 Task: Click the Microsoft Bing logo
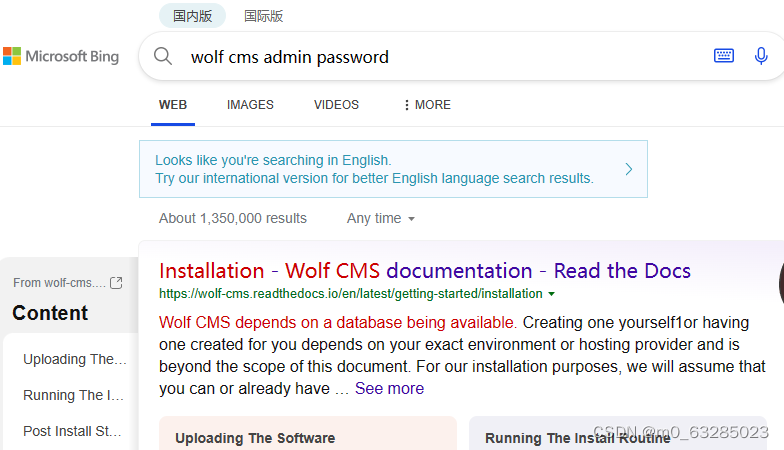[61, 56]
